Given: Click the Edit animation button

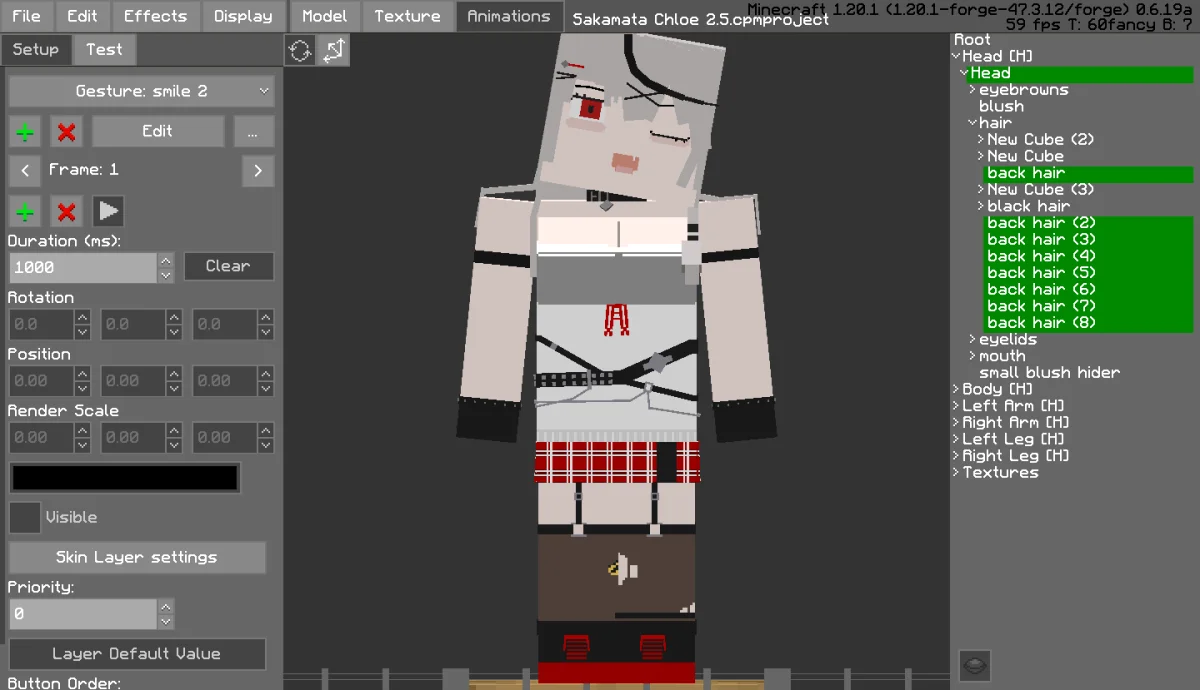Looking at the screenshot, I should (x=158, y=131).
